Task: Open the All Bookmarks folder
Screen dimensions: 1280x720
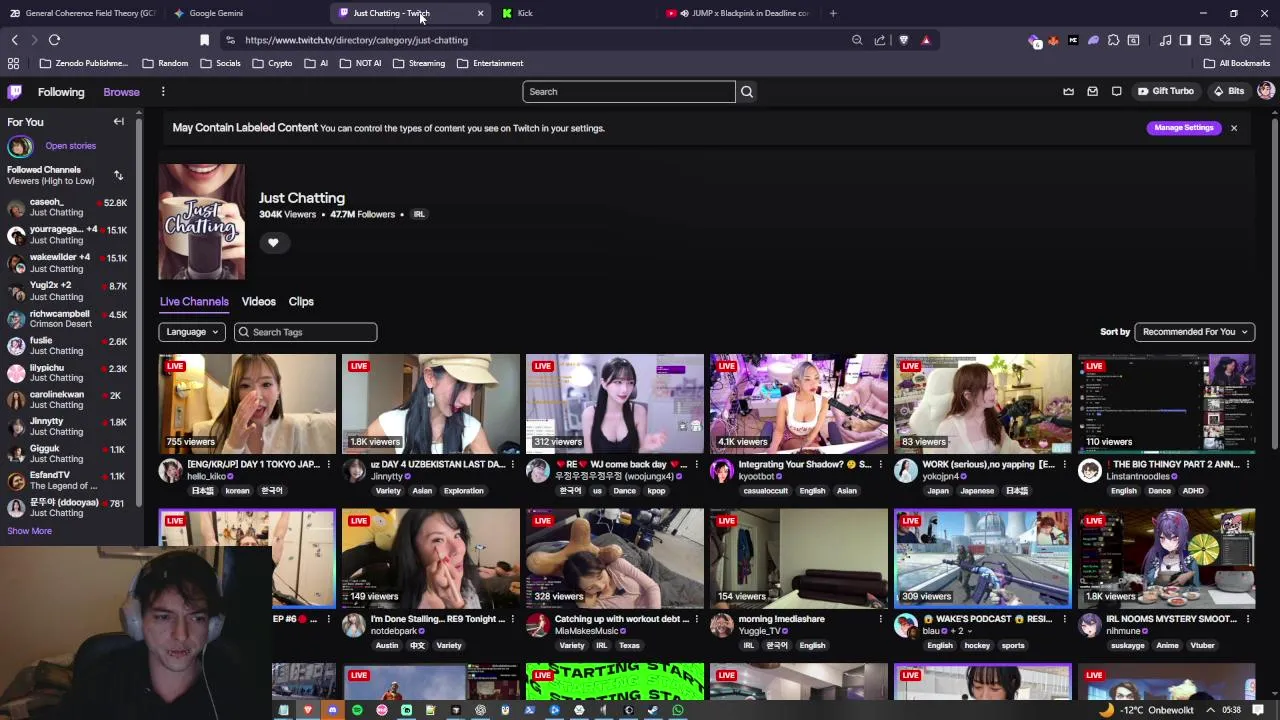Action: coord(1237,63)
